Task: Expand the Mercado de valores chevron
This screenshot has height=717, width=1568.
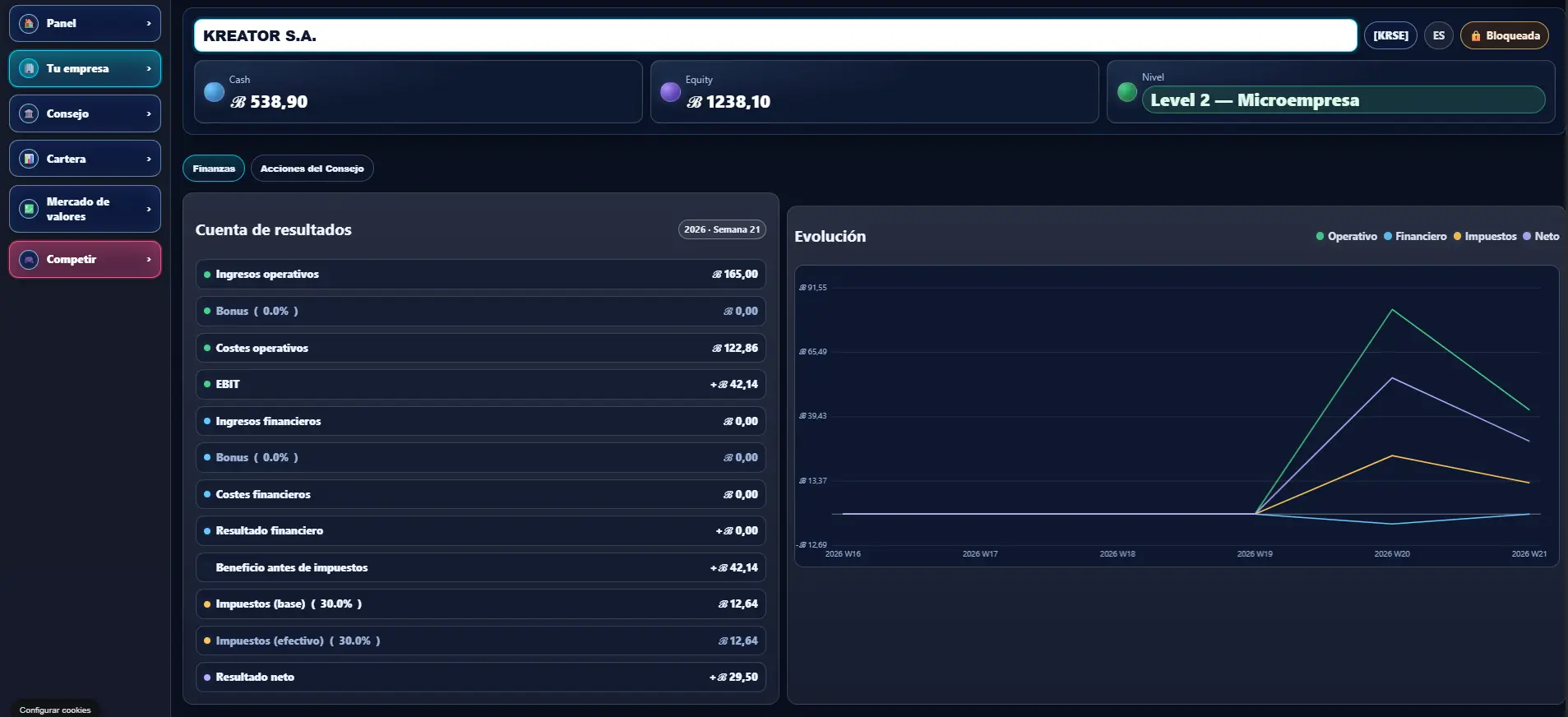Action: [148, 210]
